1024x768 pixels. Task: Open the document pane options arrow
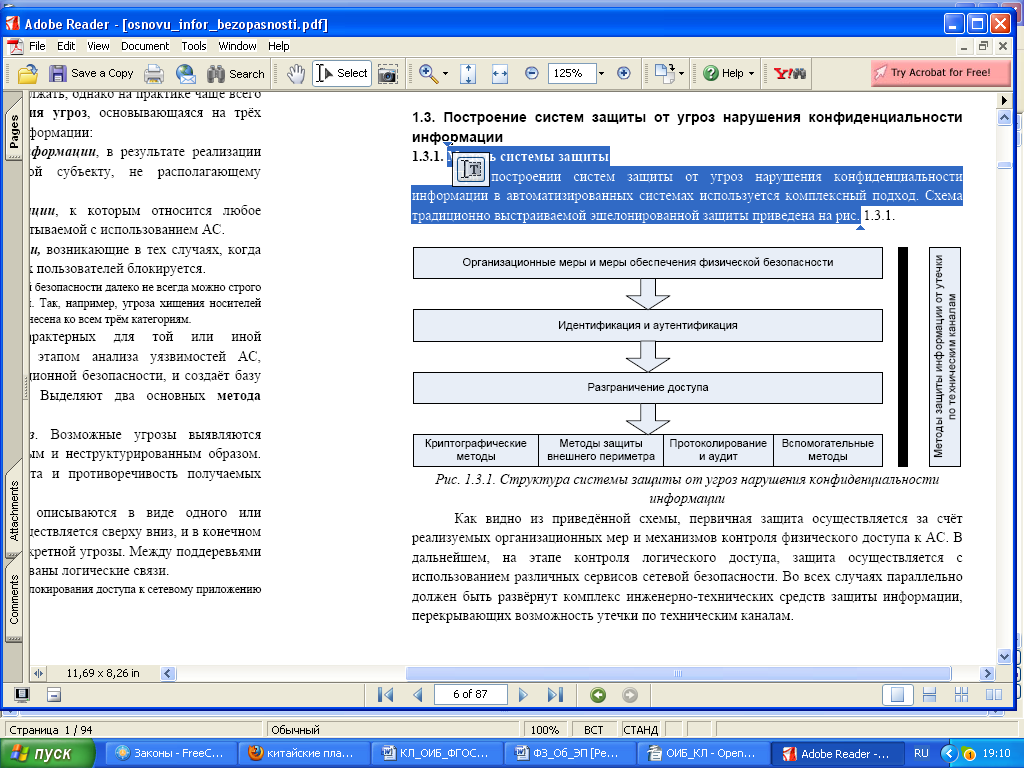pos(1004,101)
